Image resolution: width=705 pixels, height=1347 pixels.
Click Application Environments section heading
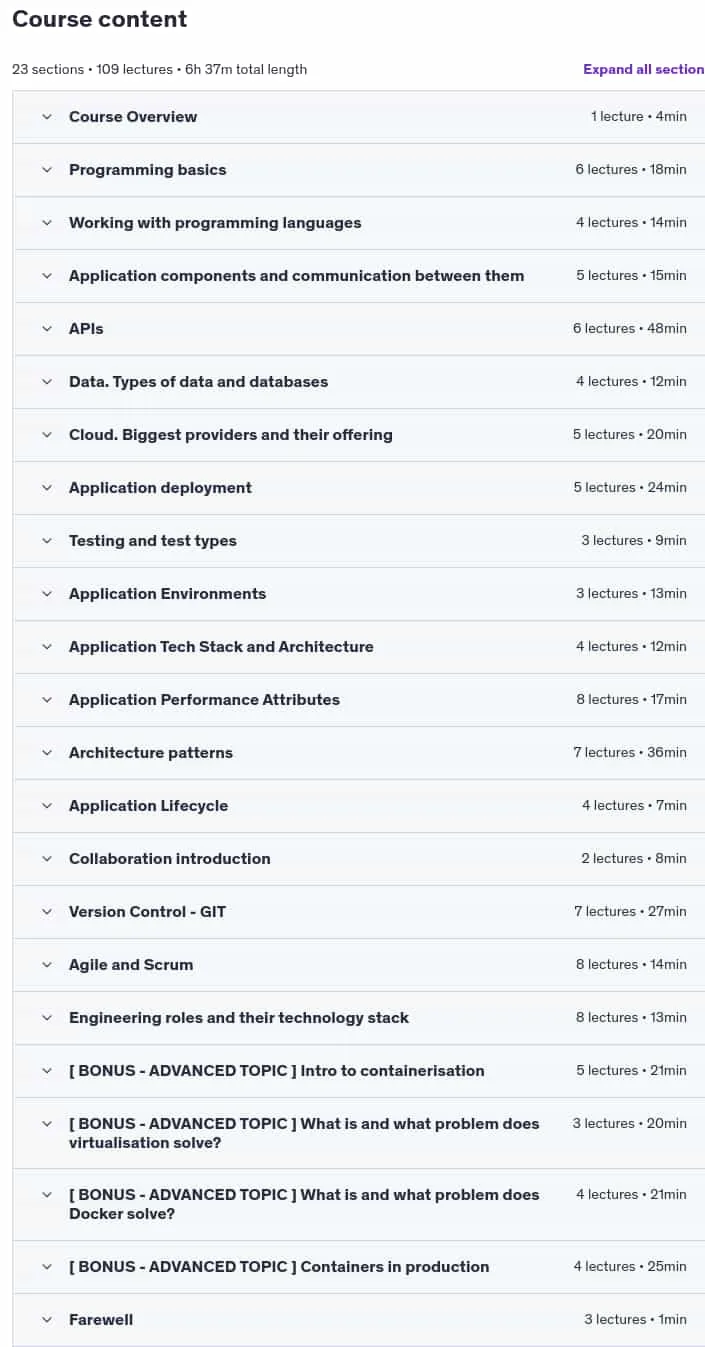[x=168, y=594]
